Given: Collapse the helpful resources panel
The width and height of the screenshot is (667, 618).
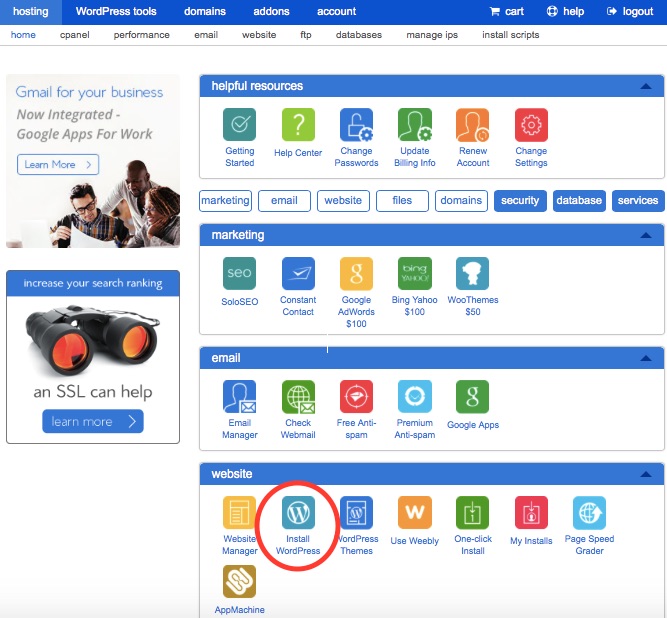Looking at the screenshot, I should click(646, 86).
